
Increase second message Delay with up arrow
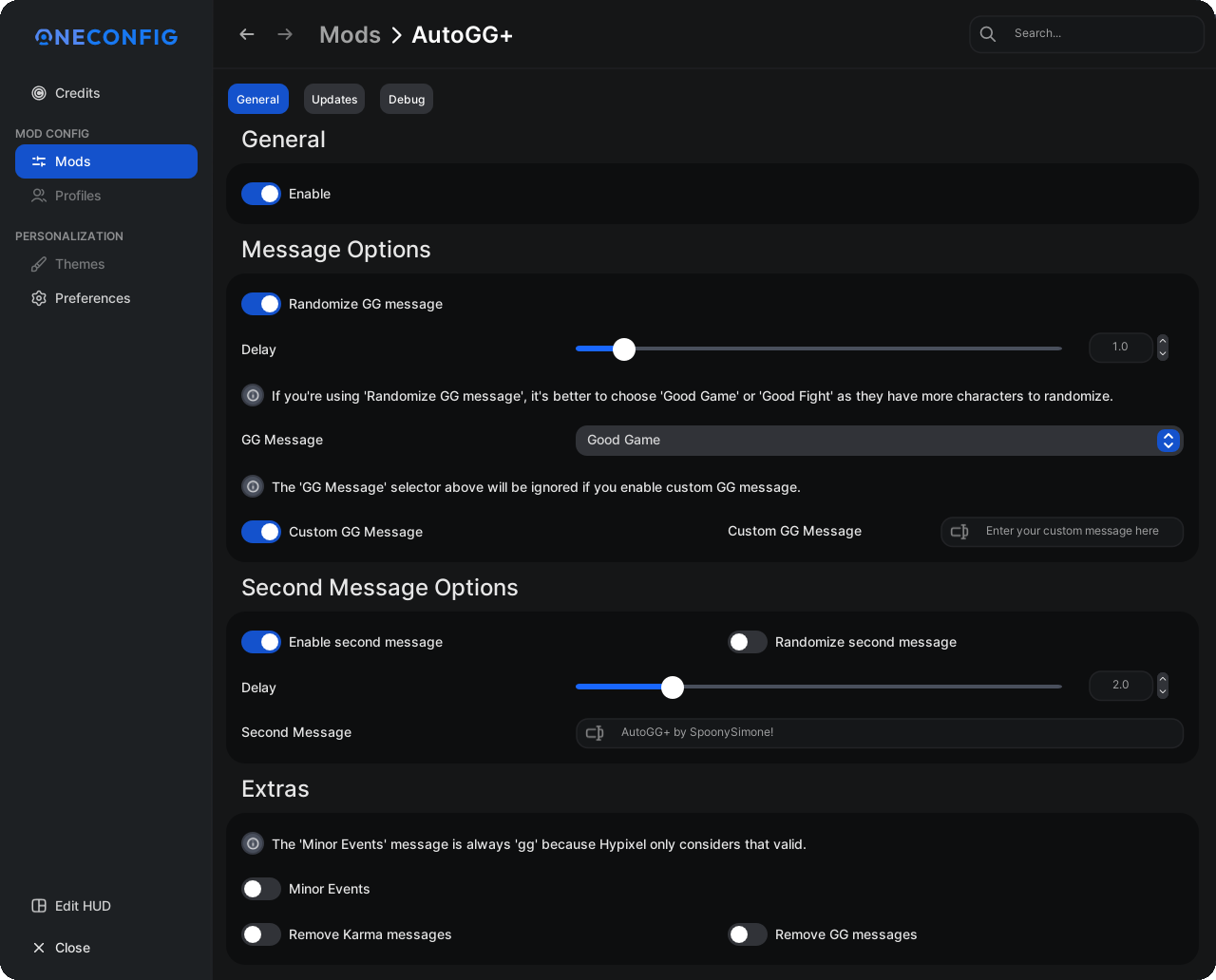[1163, 680]
